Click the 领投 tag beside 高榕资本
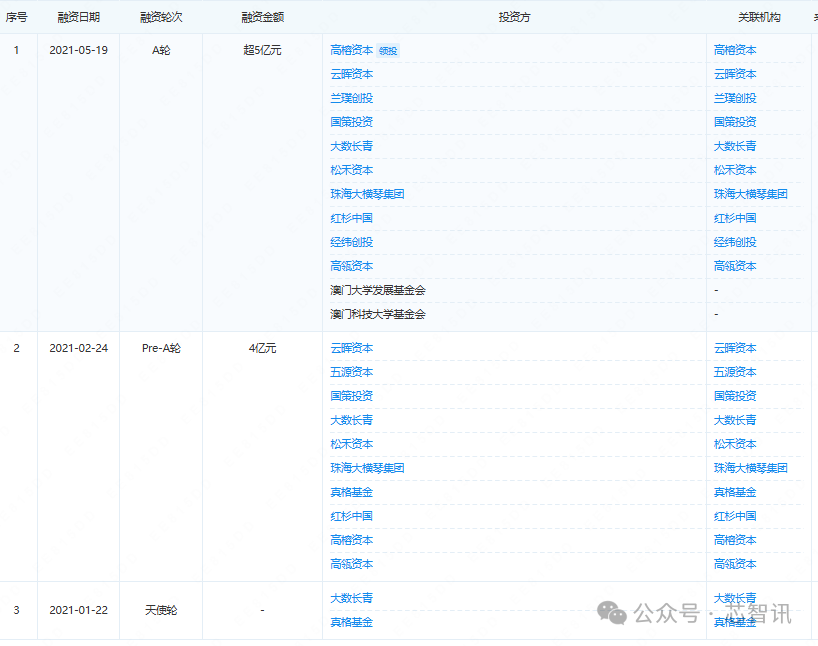Screen dimensions: 818x646 (x=388, y=51)
